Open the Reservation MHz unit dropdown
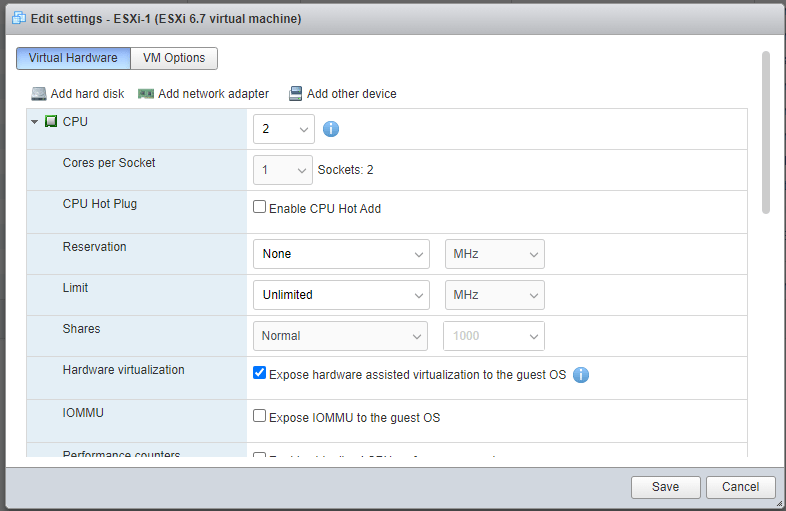 pyautogui.click(x=495, y=254)
